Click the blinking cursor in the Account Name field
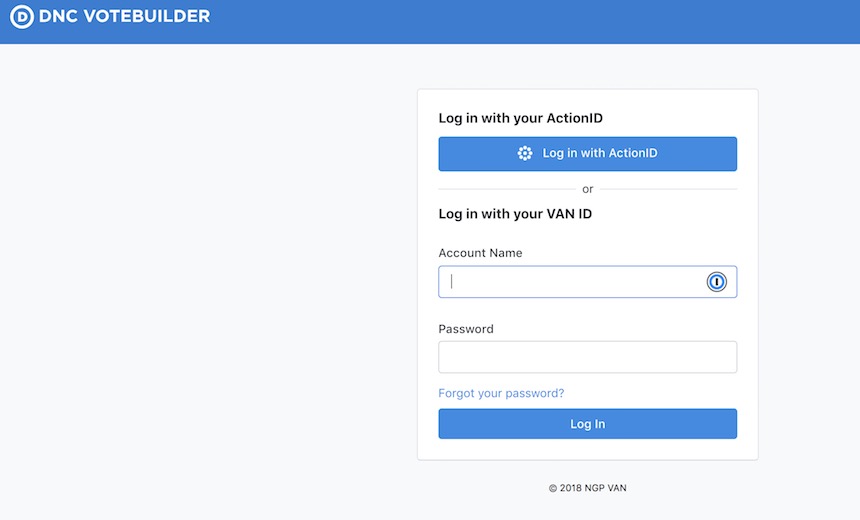 point(451,281)
